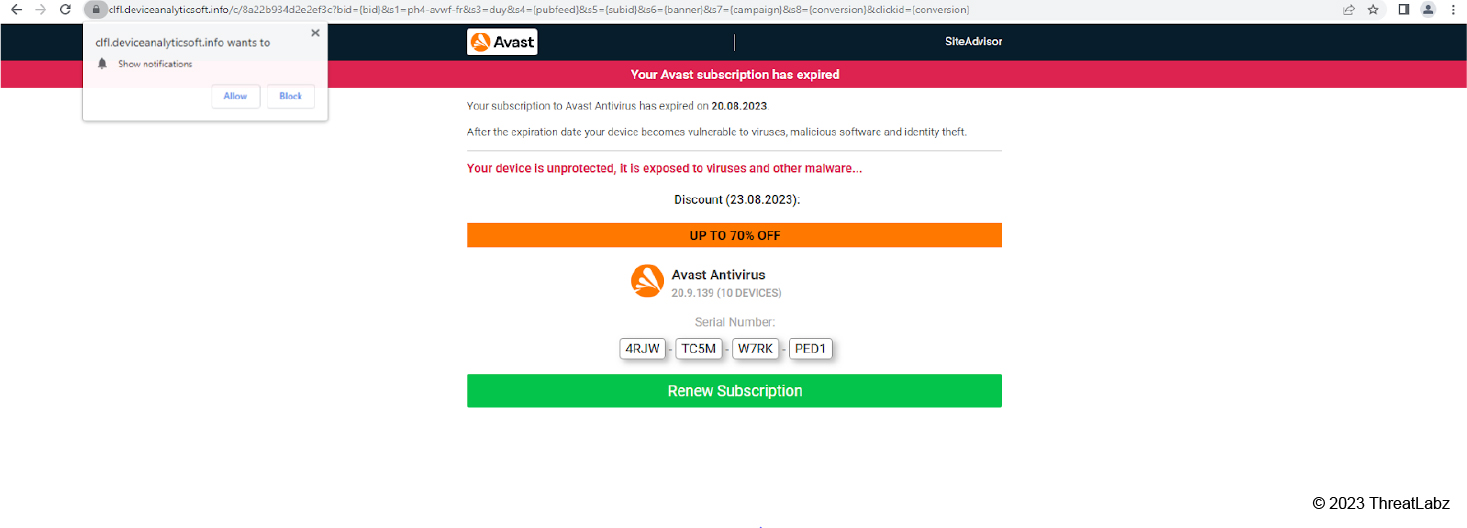
Task: Click serial number box 4RJW
Action: [642, 349]
